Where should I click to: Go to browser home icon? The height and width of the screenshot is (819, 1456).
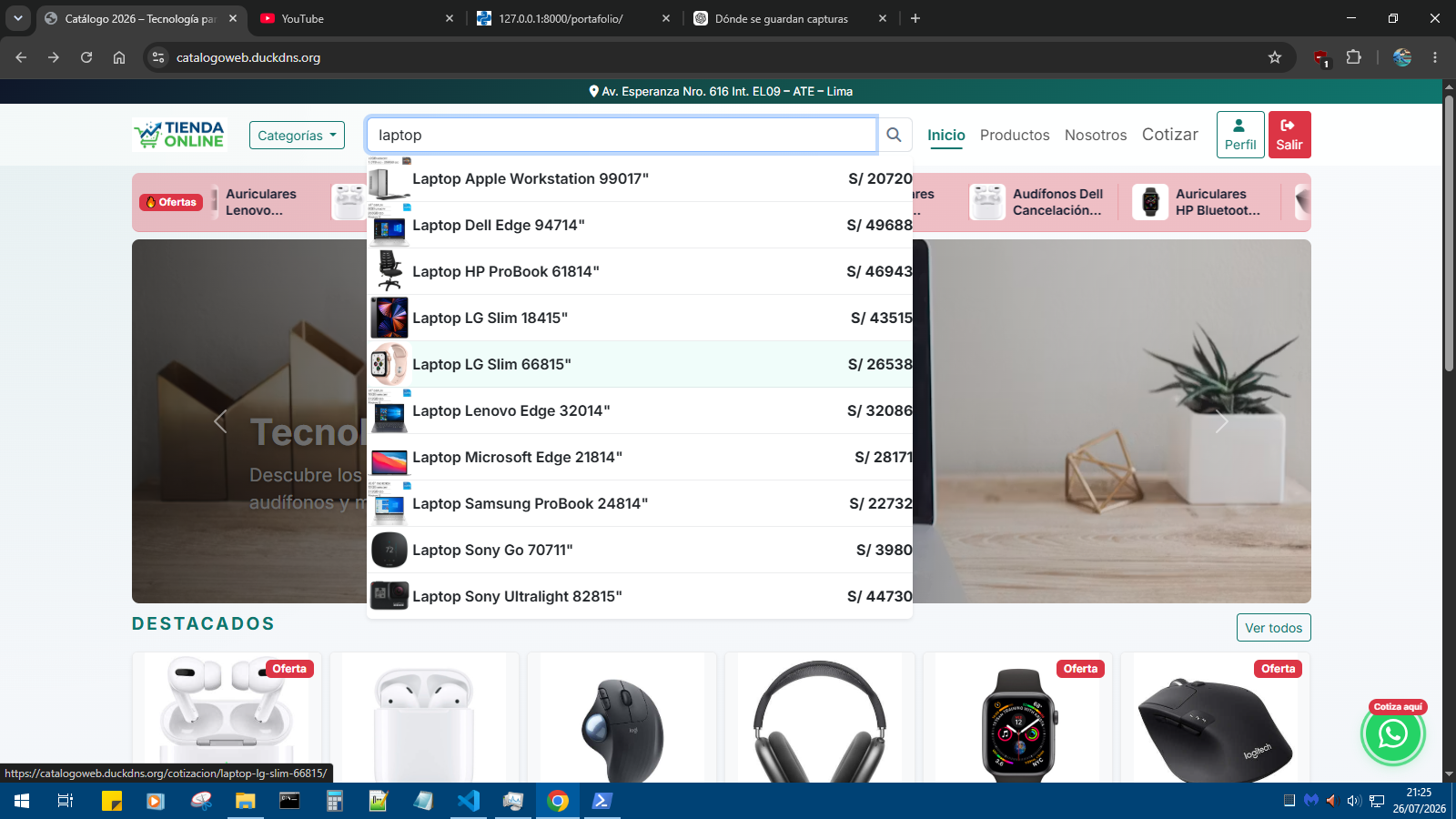point(119,57)
